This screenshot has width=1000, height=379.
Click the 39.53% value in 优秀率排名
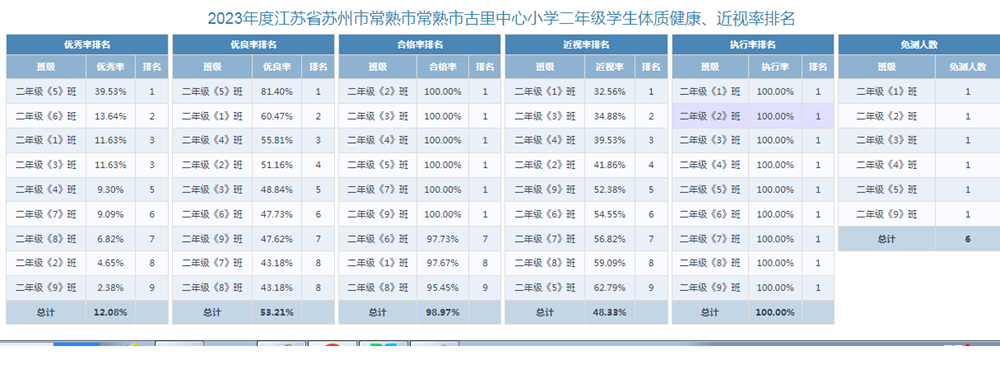click(x=110, y=91)
